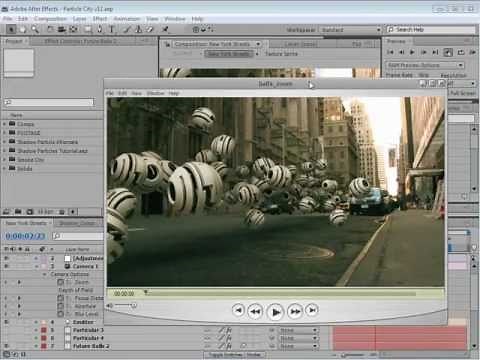Viewport: 480px width, 360px height.
Task: Adjust the QuickTime volume slider knob
Action: [x=134, y=305]
